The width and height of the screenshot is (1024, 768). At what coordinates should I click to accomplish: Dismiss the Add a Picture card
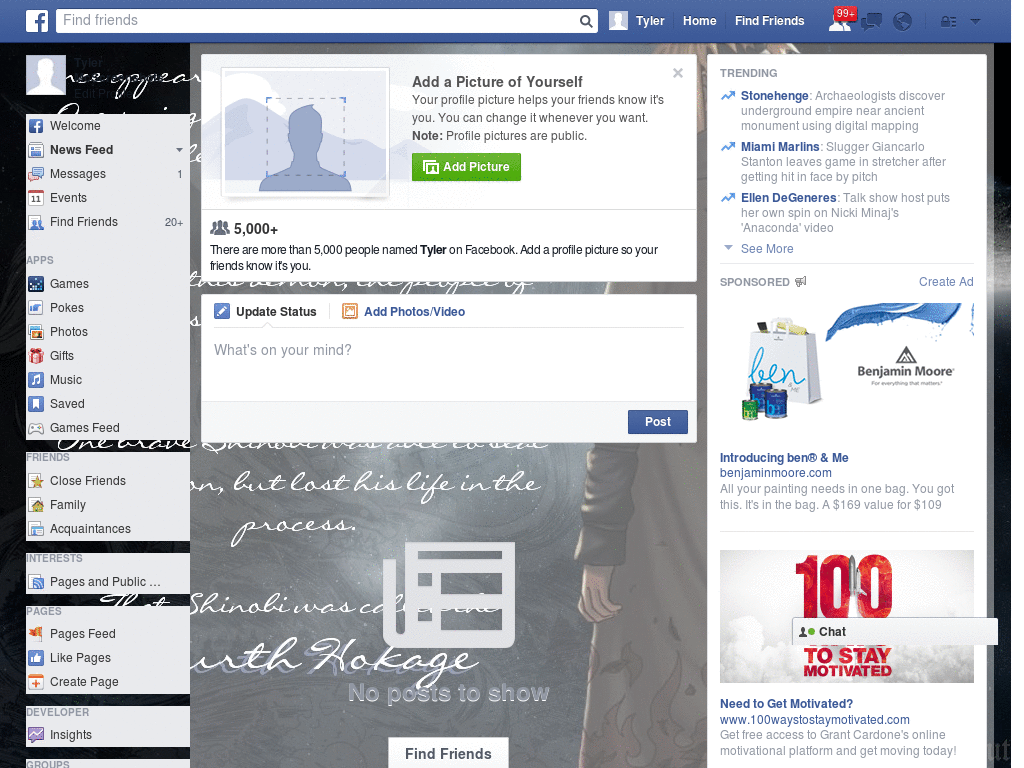(x=678, y=73)
